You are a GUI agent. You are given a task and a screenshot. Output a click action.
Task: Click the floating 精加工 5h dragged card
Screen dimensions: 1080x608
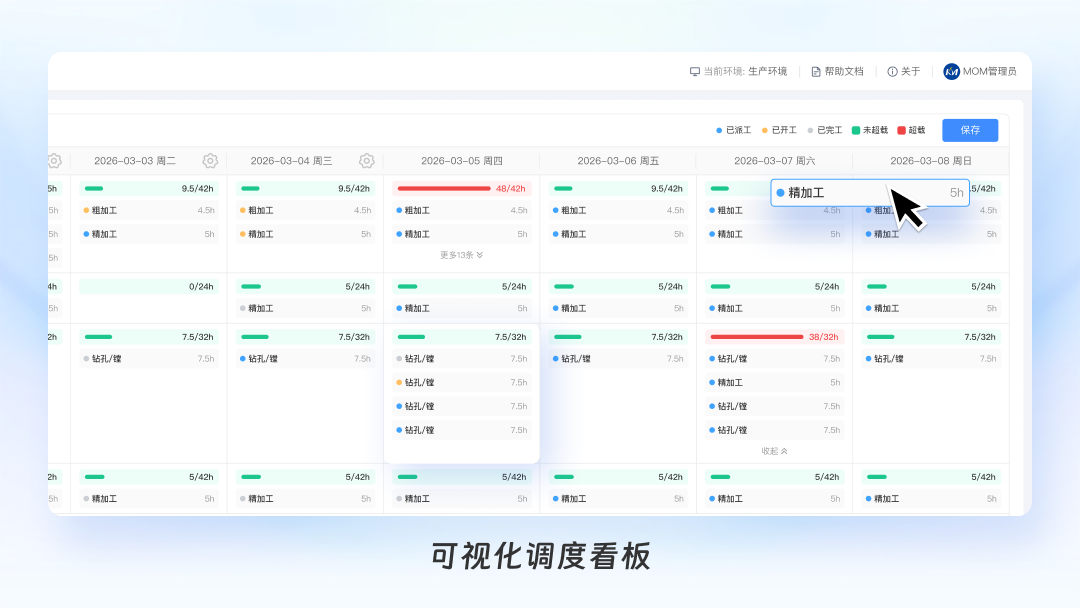tap(870, 193)
